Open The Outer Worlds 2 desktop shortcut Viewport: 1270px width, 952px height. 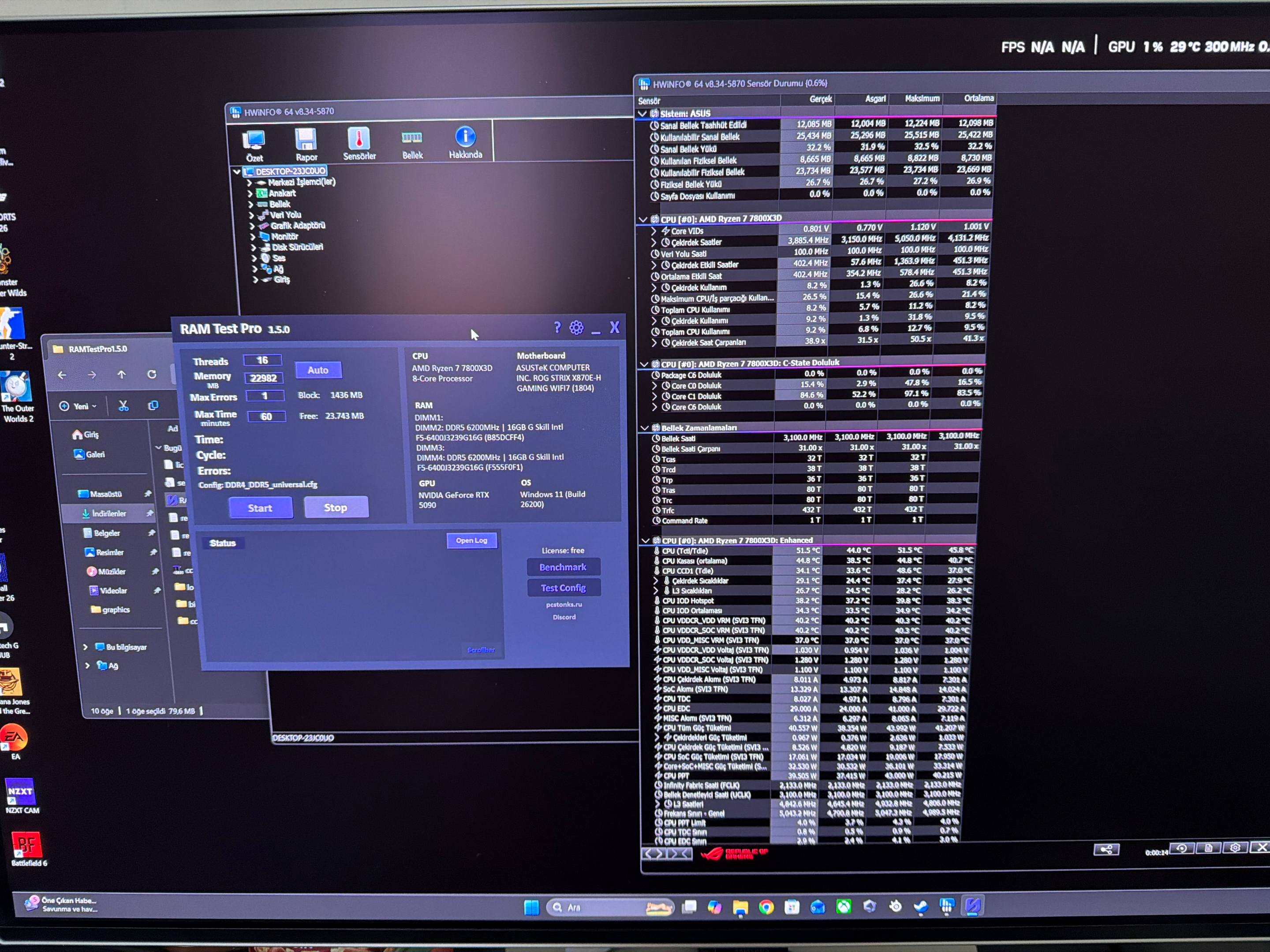pos(17,397)
